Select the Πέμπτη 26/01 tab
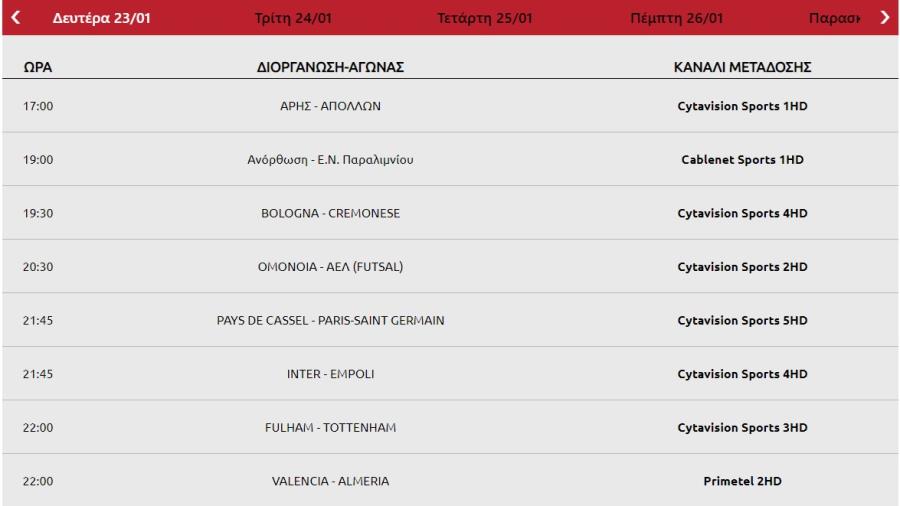900x506 pixels. [x=677, y=18]
